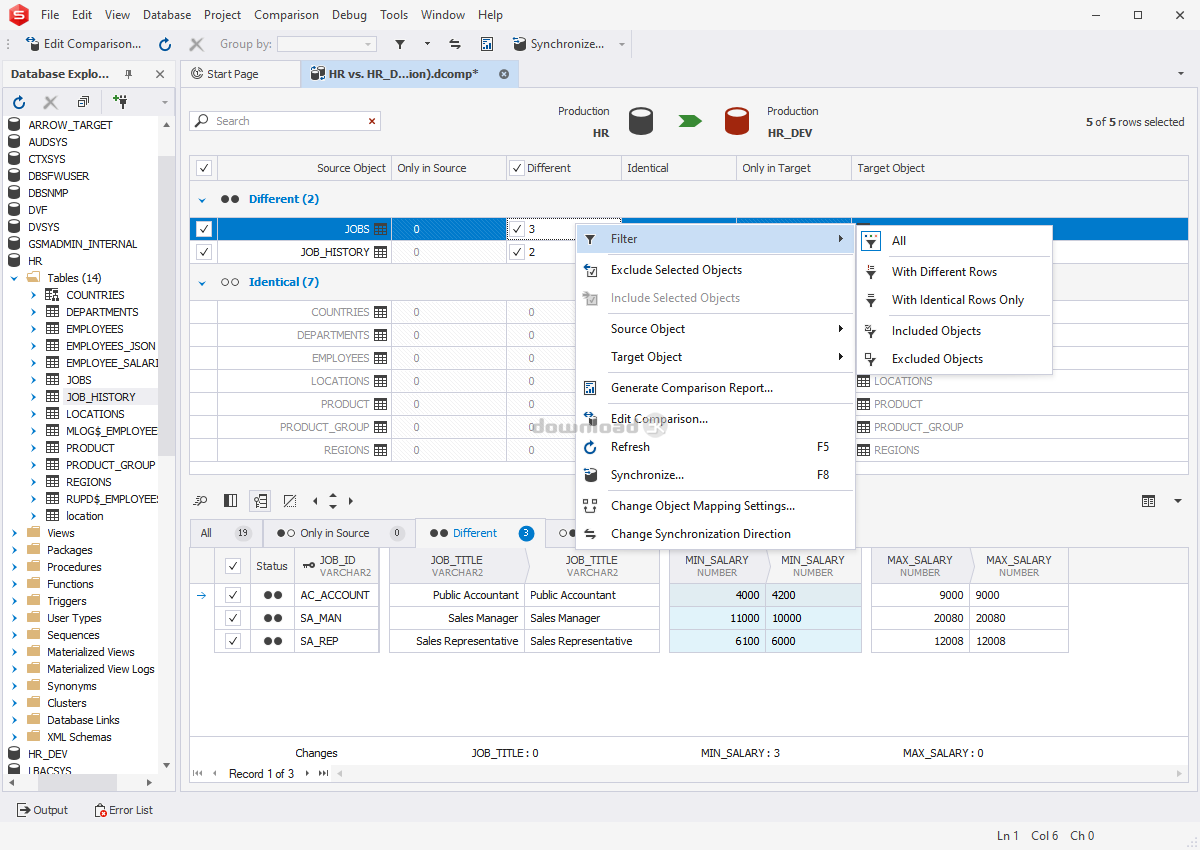Open the Database menu
The width and height of the screenshot is (1200, 850).
167,15
